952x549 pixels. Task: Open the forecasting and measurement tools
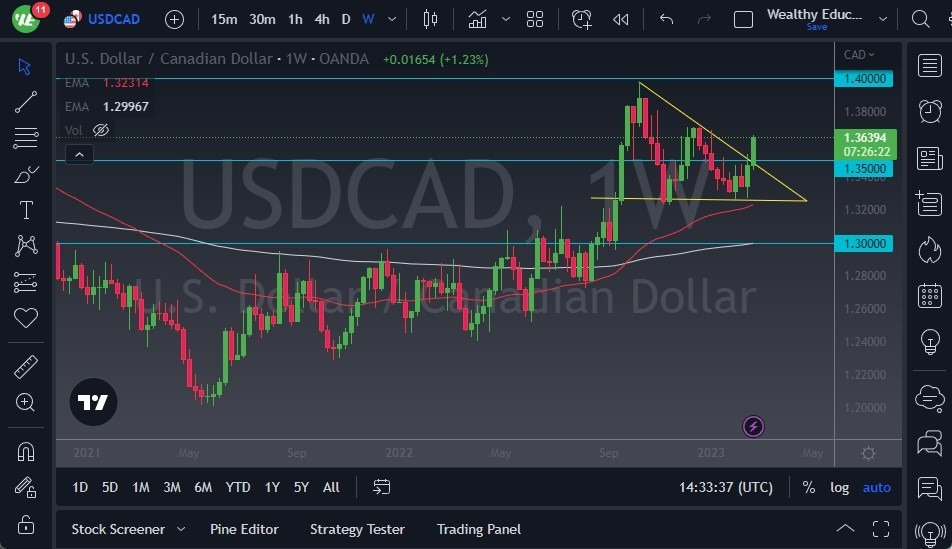point(26,282)
